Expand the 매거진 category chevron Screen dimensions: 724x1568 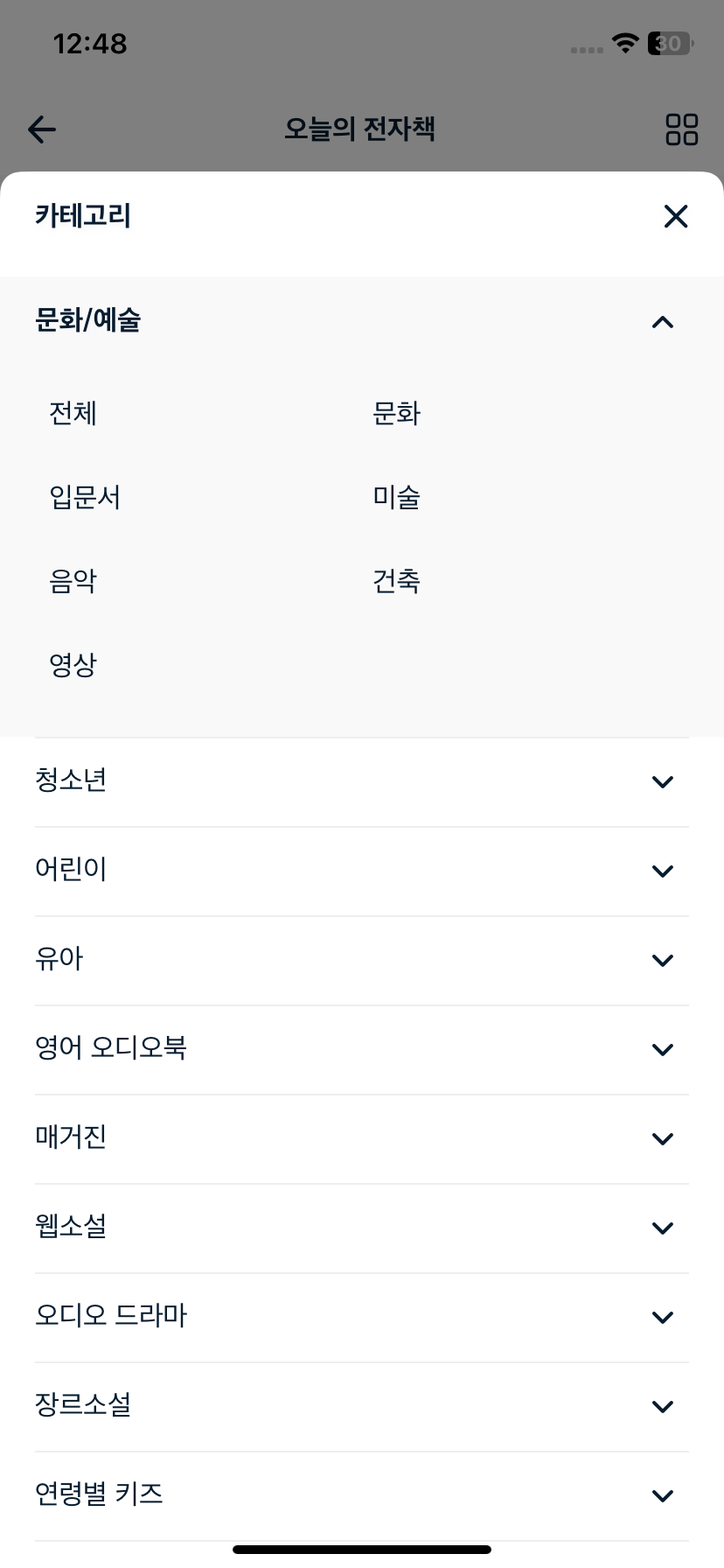pyautogui.click(x=663, y=1139)
